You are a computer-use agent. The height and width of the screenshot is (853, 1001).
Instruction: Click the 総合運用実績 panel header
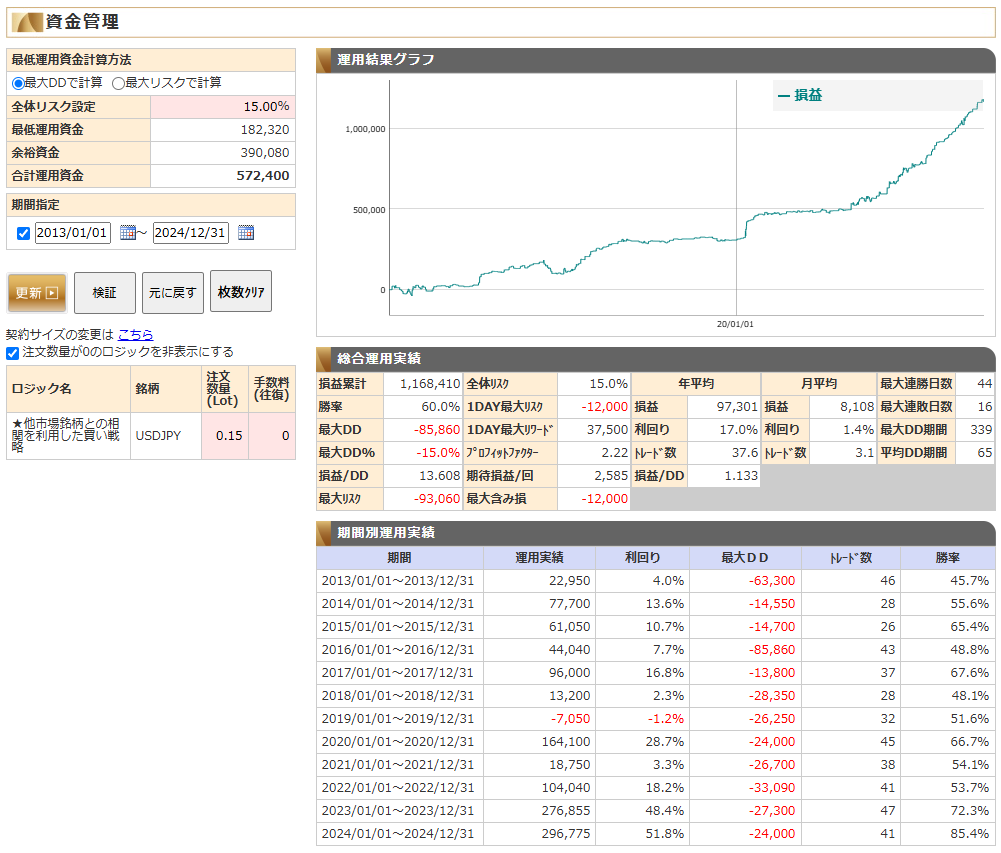pos(656,359)
